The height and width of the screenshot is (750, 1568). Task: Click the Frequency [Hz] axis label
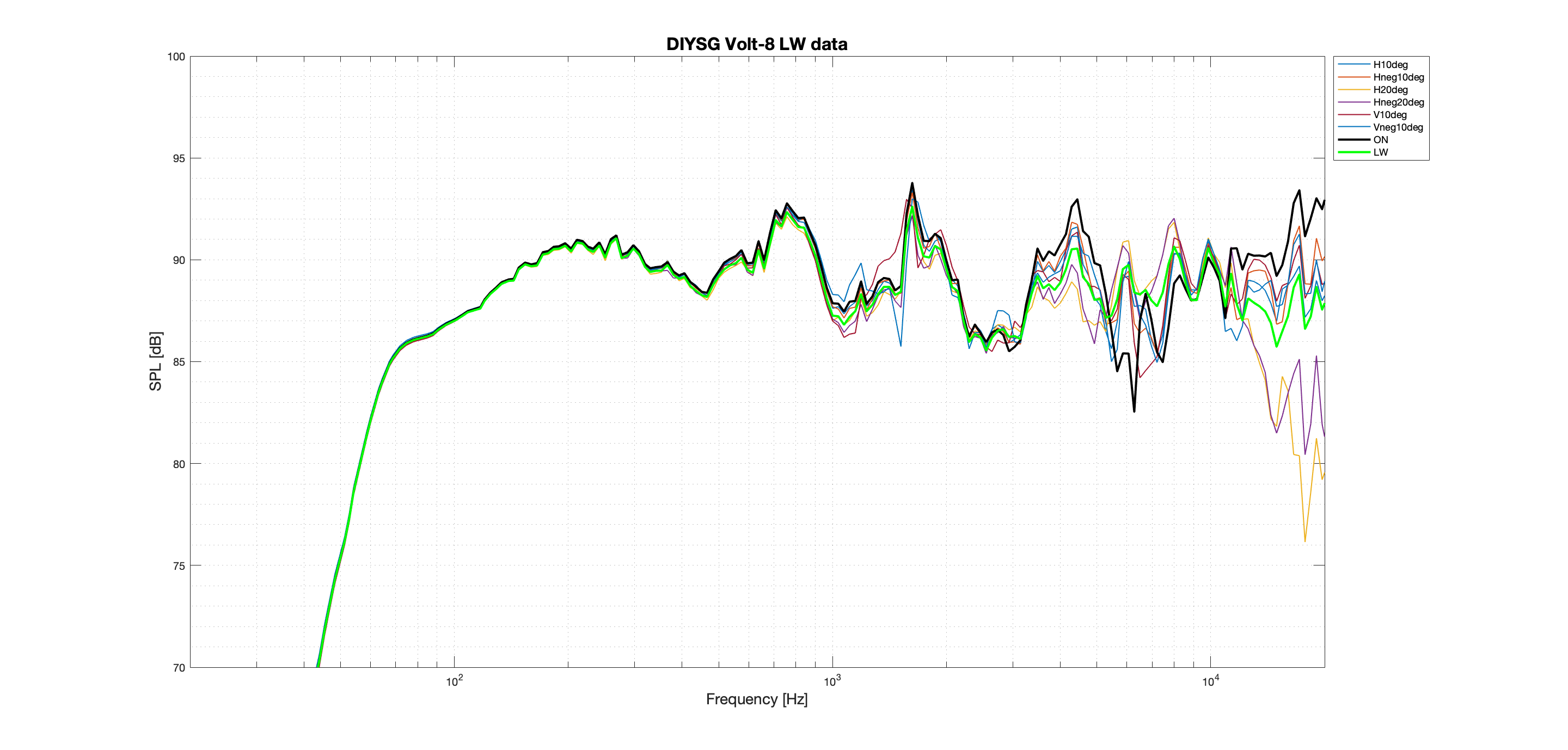point(757,699)
